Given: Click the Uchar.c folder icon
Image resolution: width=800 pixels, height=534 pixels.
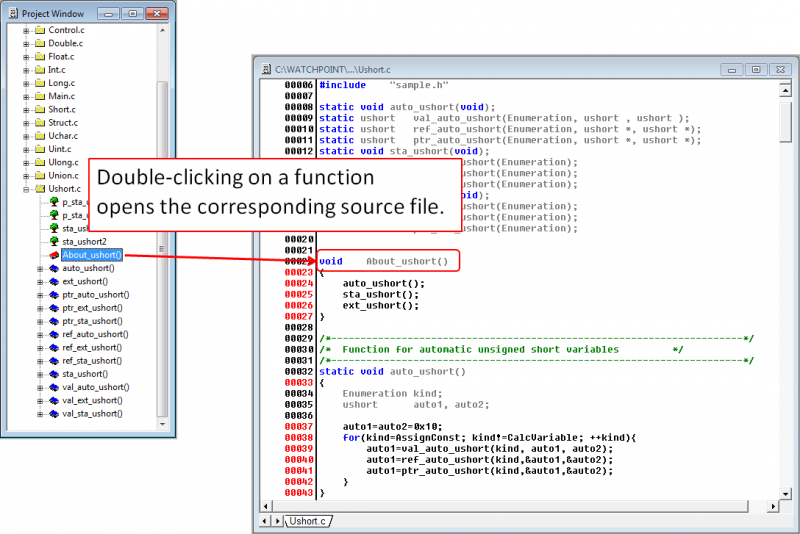Looking at the screenshot, I should tap(40, 136).
